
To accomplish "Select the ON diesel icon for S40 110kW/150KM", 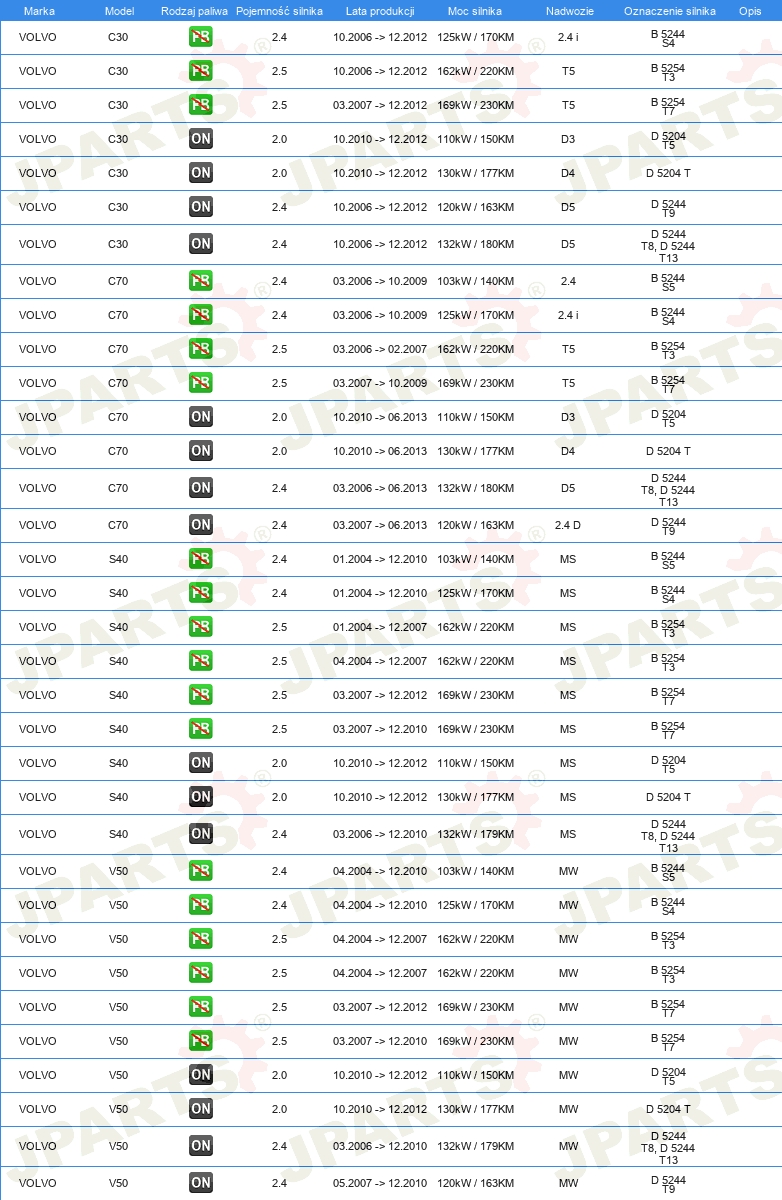I will coord(201,764).
